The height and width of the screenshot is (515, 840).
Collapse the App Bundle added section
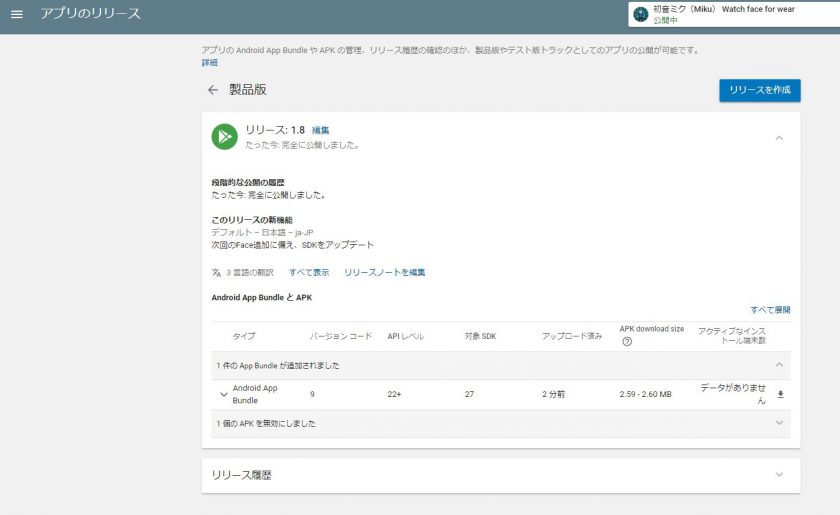point(779,365)
